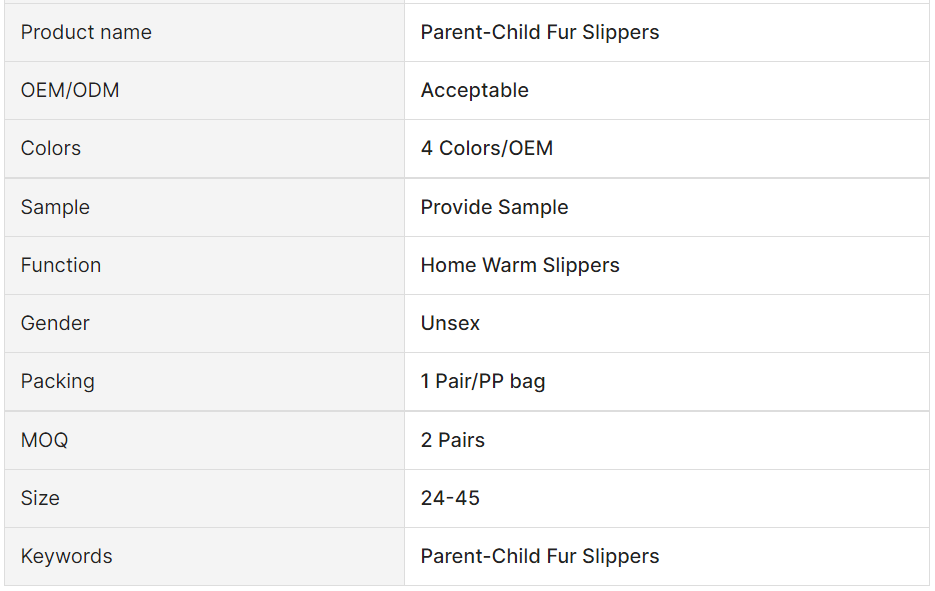The image size is (935, 591).
Task: Select the '4 Colors/OEM' value
Action: 486,148
